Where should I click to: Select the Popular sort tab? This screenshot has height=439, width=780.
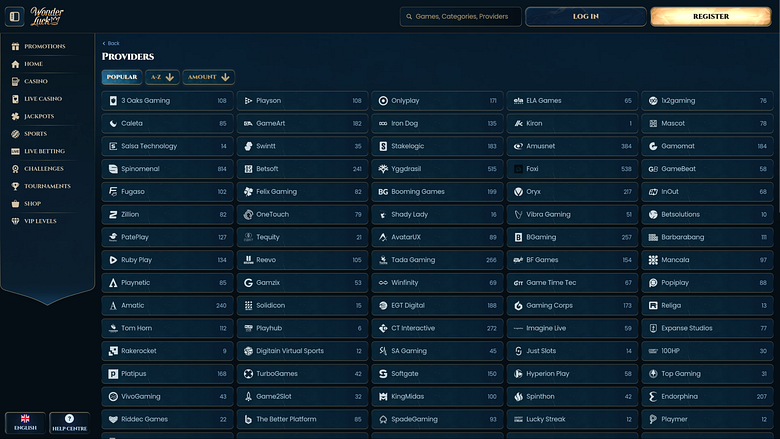coord(122,77)
